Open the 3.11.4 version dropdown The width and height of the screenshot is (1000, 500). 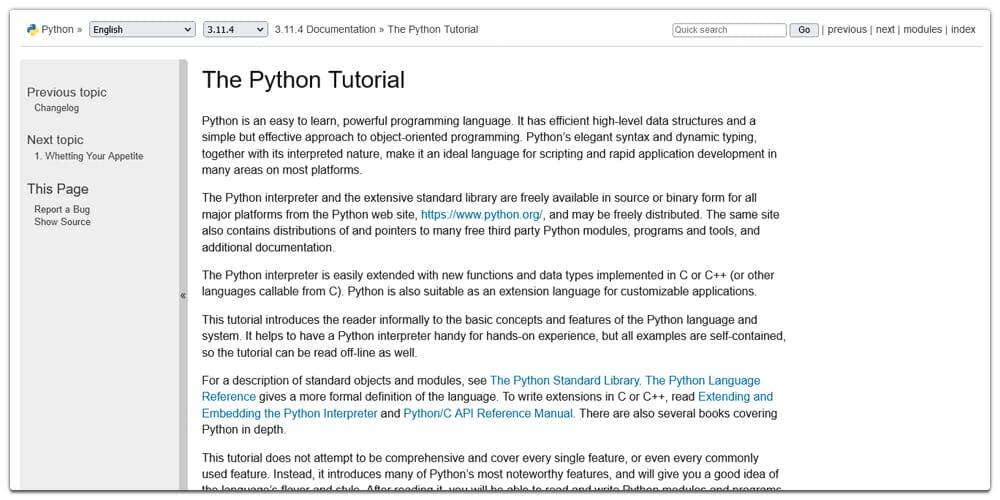coord(235,29)
